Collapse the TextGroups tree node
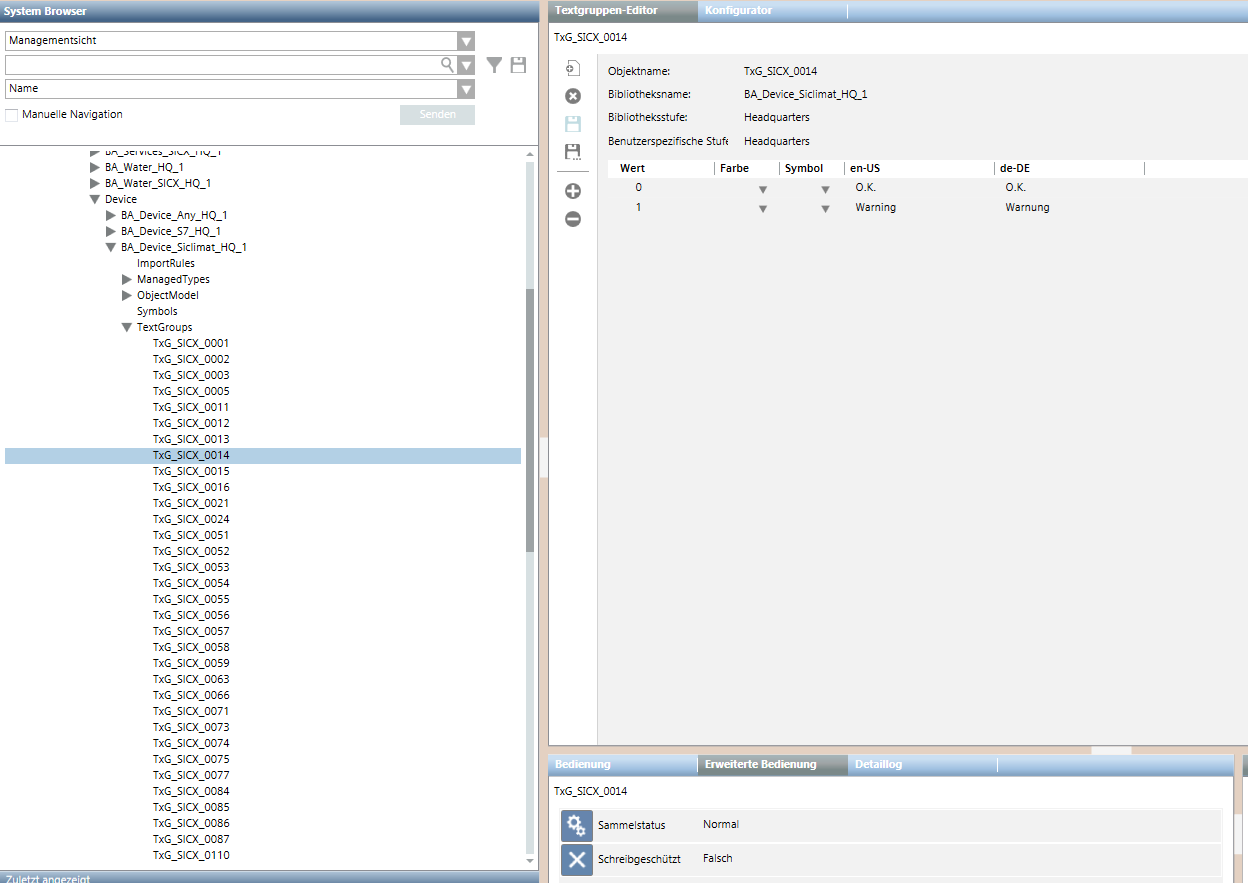The height and width of the screenshot is (883, 1248). [x=127, y=327]
